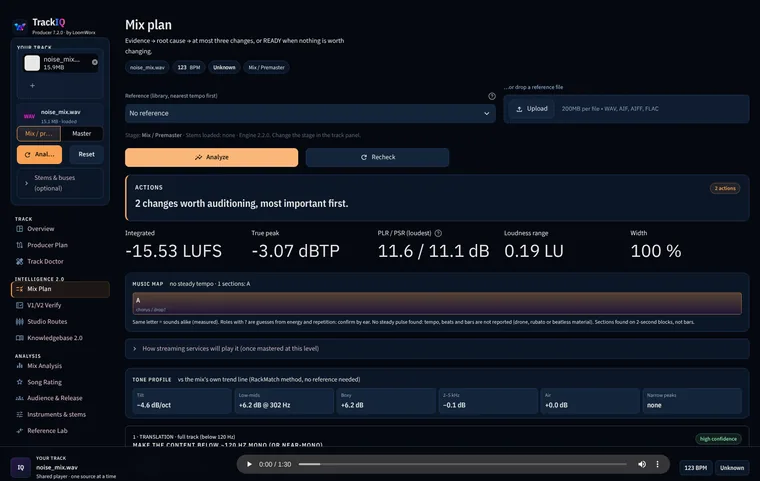The image size is (760, 481).
Task: Click the reference help question icon
Action: click(491, 96)
